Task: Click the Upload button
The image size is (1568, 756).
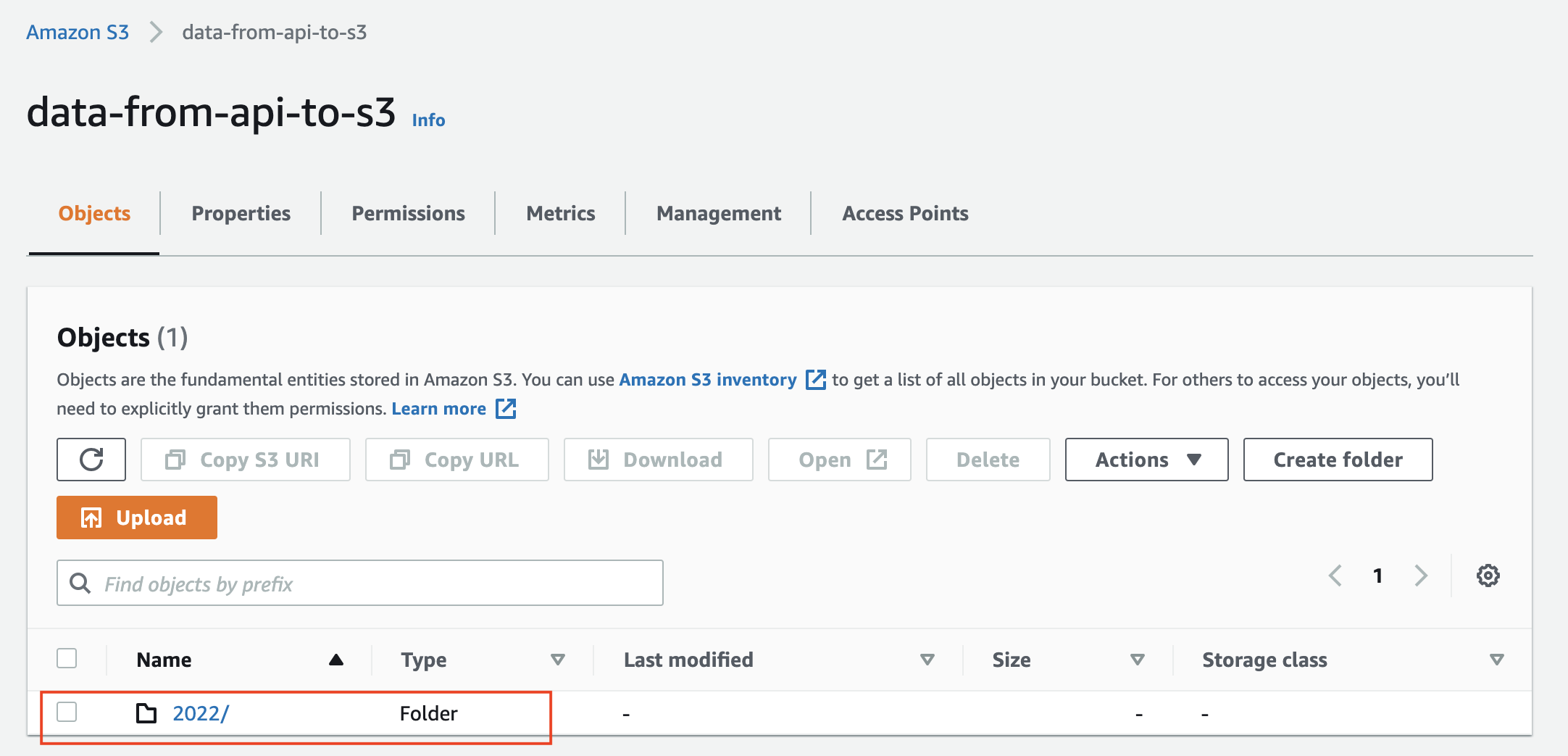Action: 137,518
